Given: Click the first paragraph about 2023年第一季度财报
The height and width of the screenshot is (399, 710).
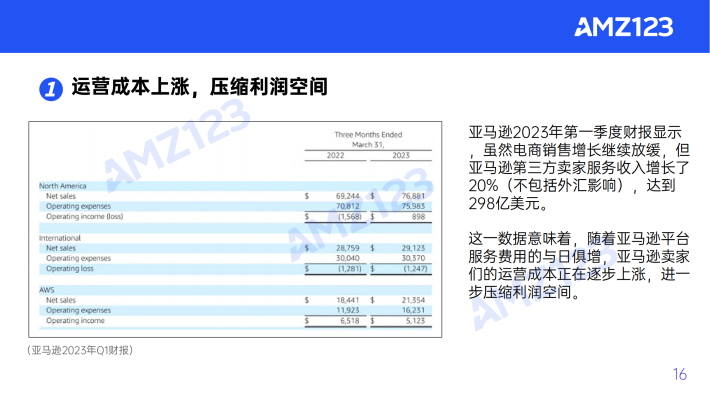Looking at the screenshot, I should point(579,168).
